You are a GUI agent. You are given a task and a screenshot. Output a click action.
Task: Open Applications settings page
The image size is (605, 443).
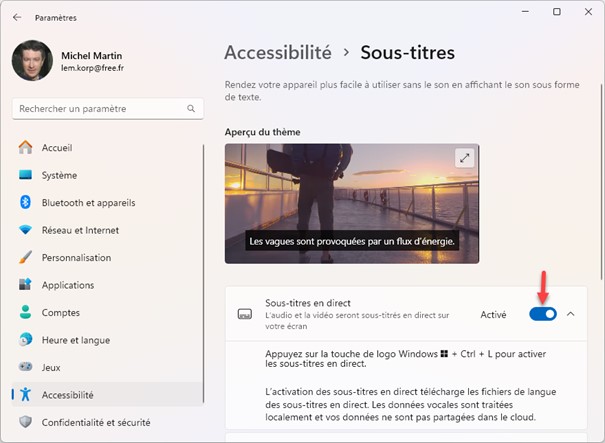[x=107, y=285]
